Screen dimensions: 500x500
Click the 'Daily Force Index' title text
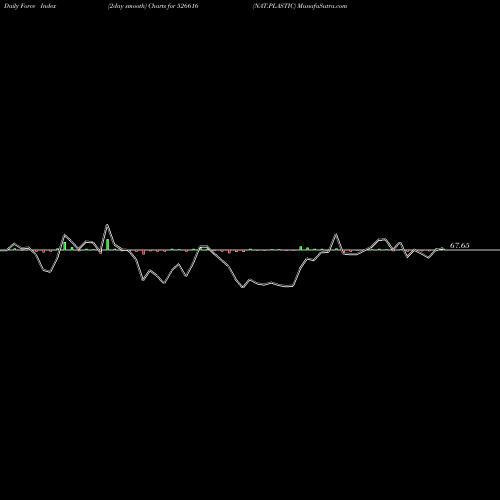[30, 6]
